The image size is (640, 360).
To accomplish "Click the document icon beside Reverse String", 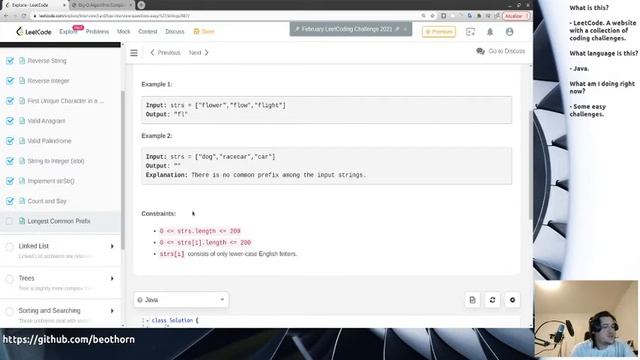I will (x=22, y=60).
